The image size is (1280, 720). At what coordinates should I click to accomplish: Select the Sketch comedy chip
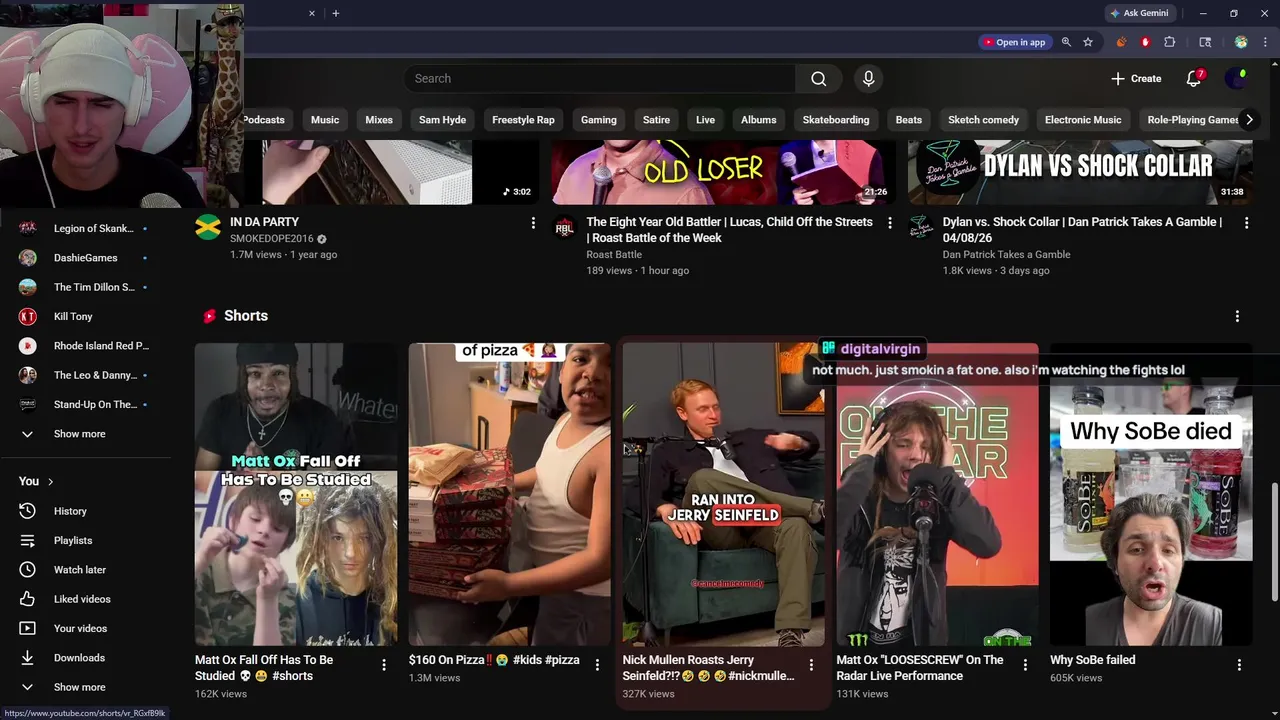click(983, 120)
